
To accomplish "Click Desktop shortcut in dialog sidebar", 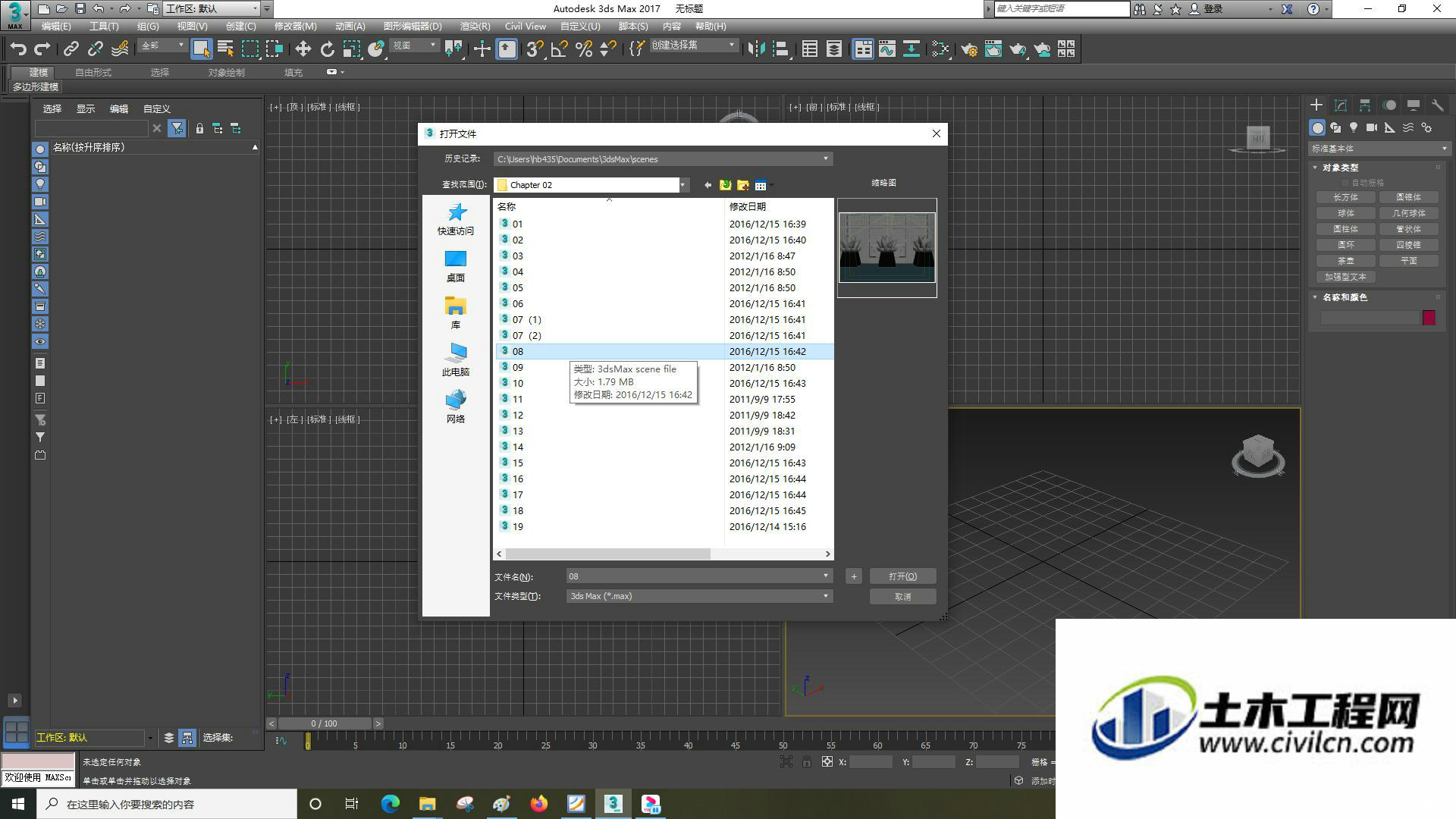I will click(455, 266).
